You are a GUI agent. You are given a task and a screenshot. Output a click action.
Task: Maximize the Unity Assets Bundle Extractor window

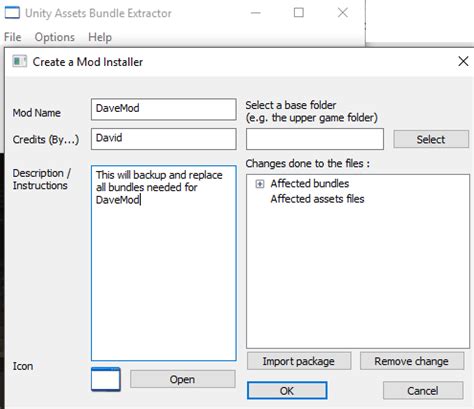[299, 13]
